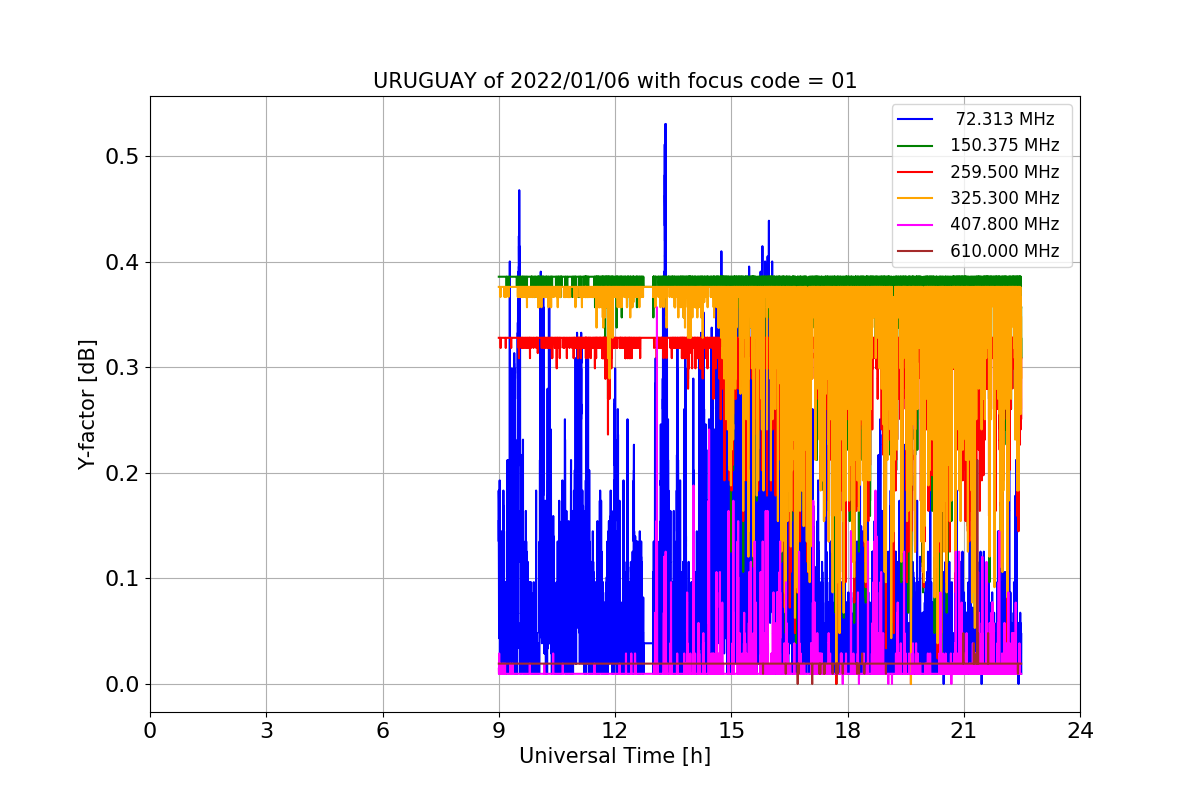Click the x-axis tick label 12

(x=615, y=731)
